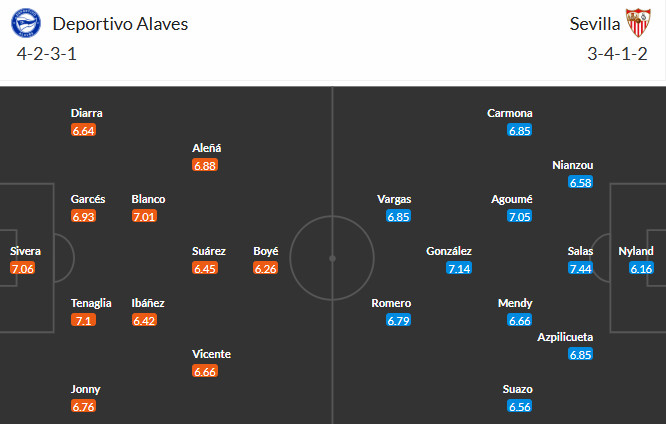The height and width of the screenshot is (424, 666).
Task: Open player González's details
Action: tap(449, 251)
